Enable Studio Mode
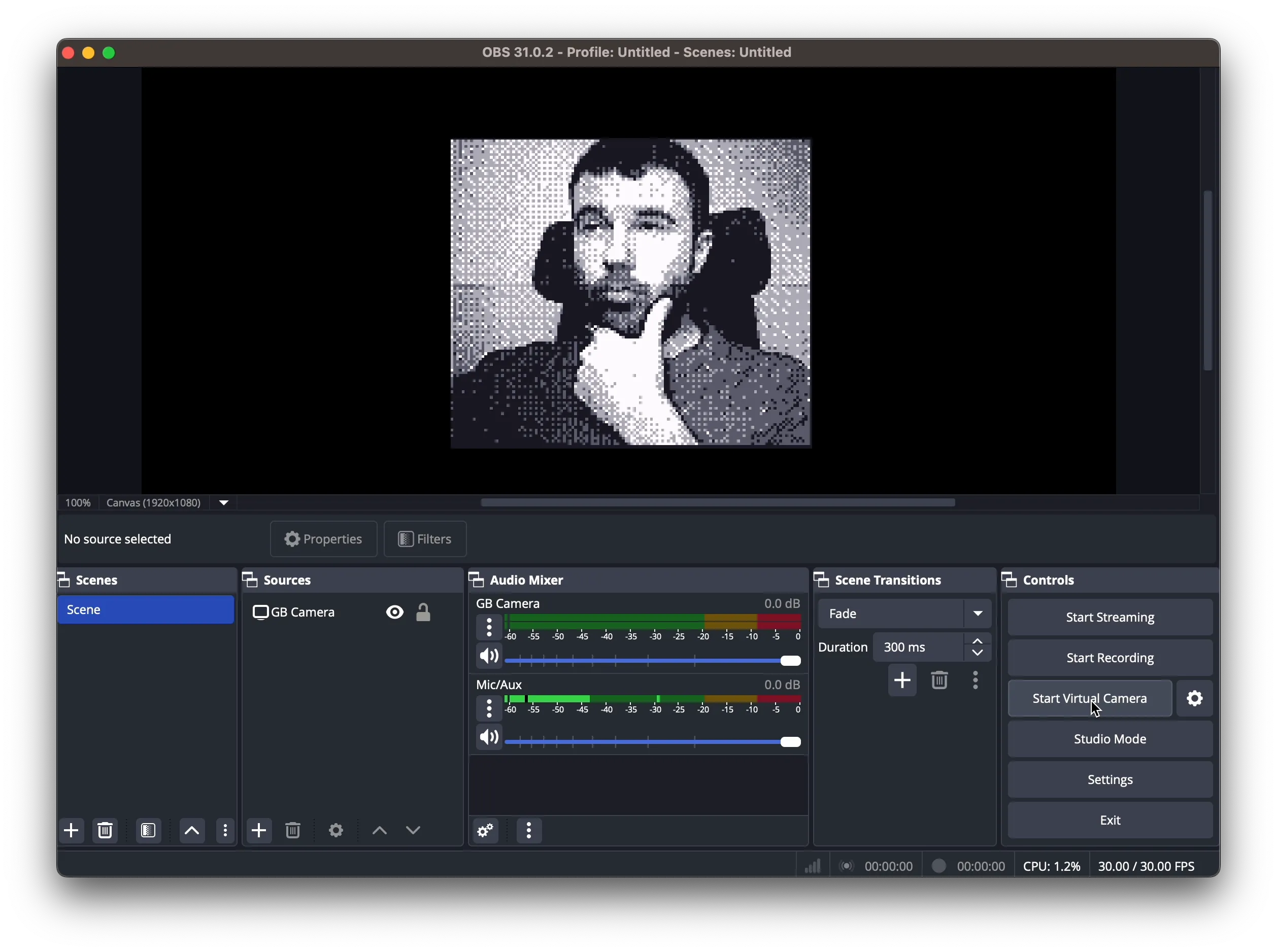1277x952 pixels. 1110,739
